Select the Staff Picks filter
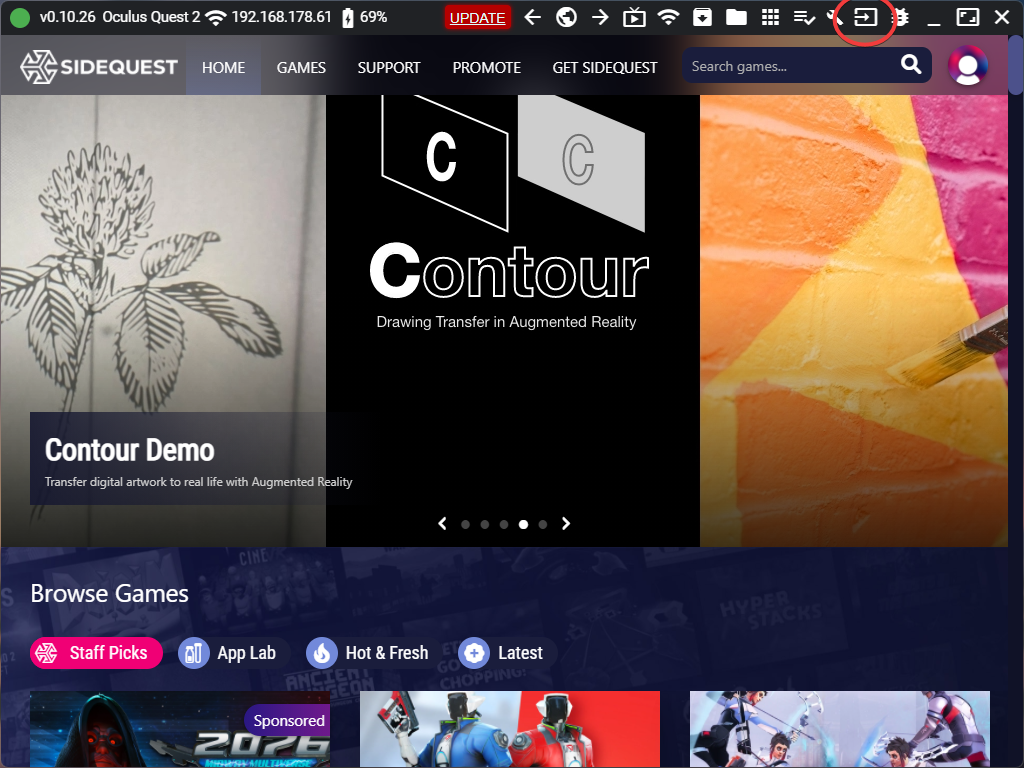The height and width of the screenshot is (768, 1024). coord(96,652)
